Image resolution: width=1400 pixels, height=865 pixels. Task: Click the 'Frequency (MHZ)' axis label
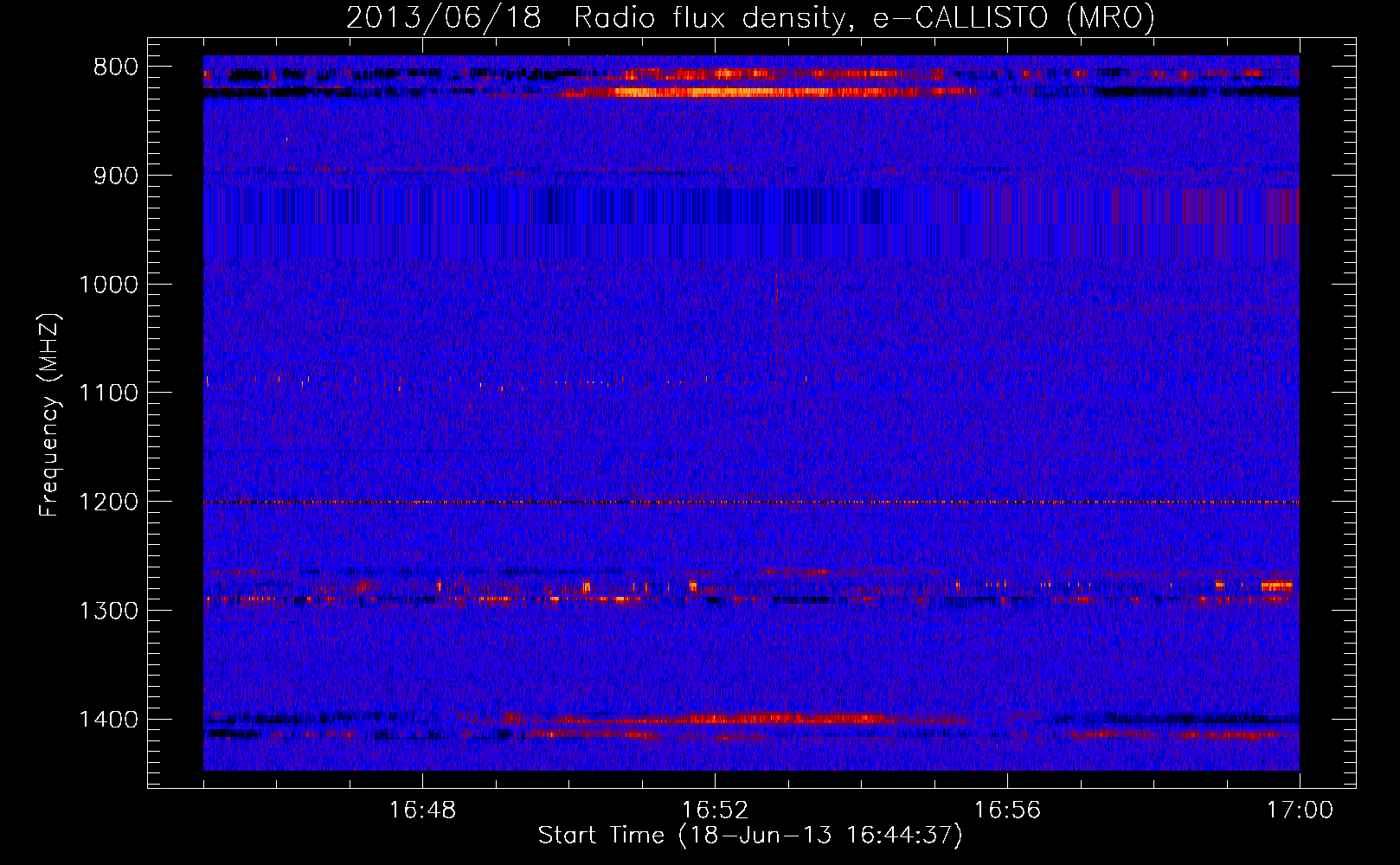click(50, 414)
